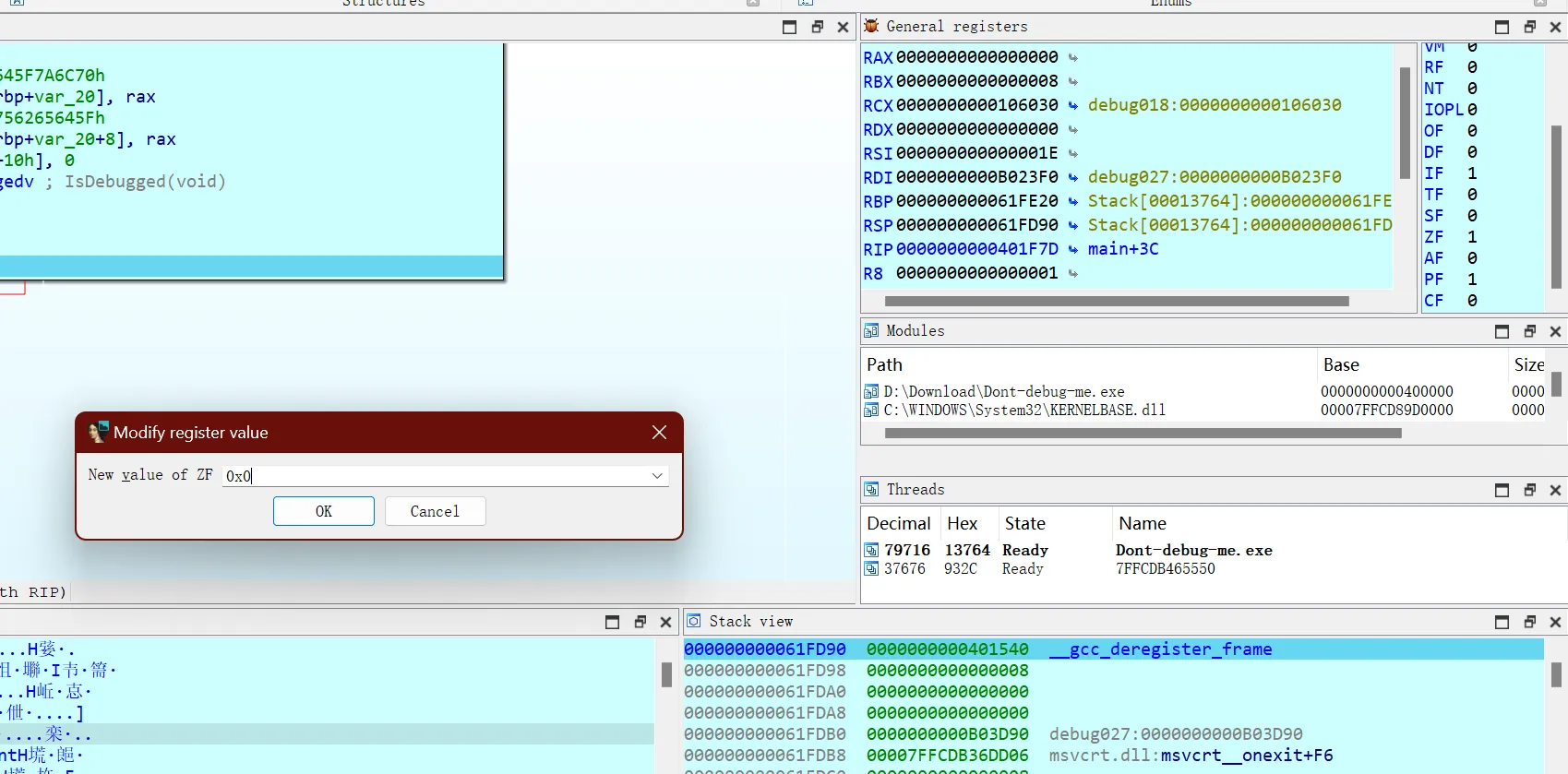
Task: Toggle the ZF flag value
Action: pyautogui.click(x=1472, y=237)
